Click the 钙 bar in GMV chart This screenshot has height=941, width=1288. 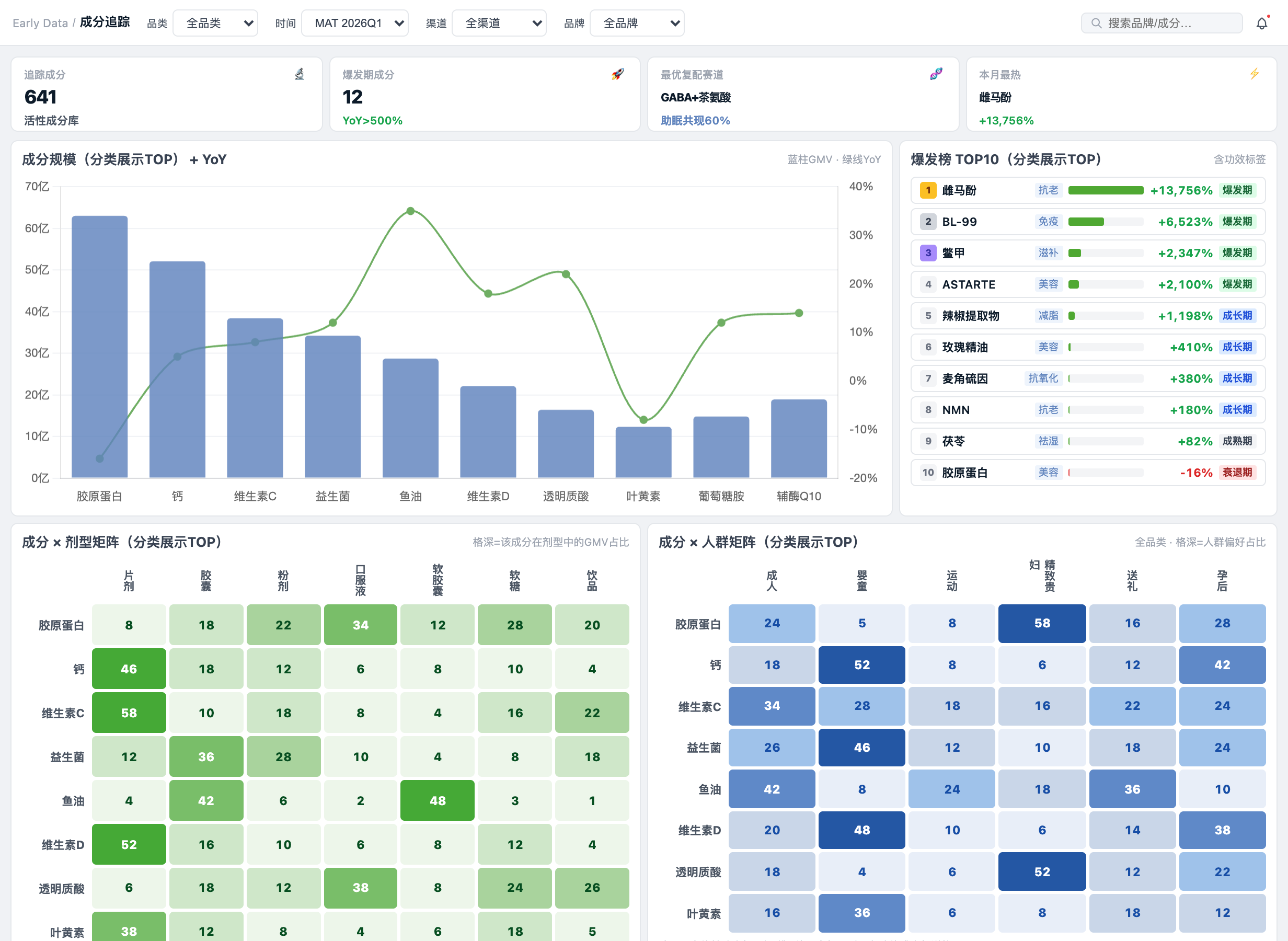pos(177,369)
